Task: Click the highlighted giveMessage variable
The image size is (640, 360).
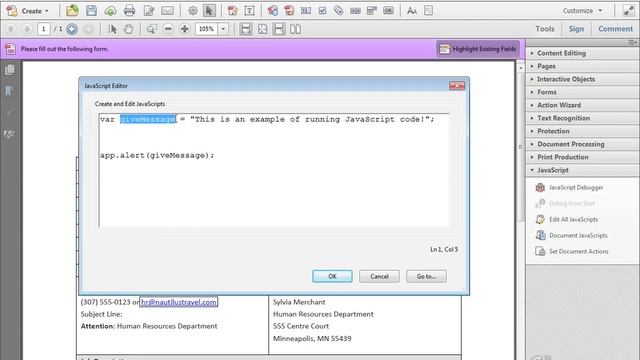Action: tap(148, 119)
